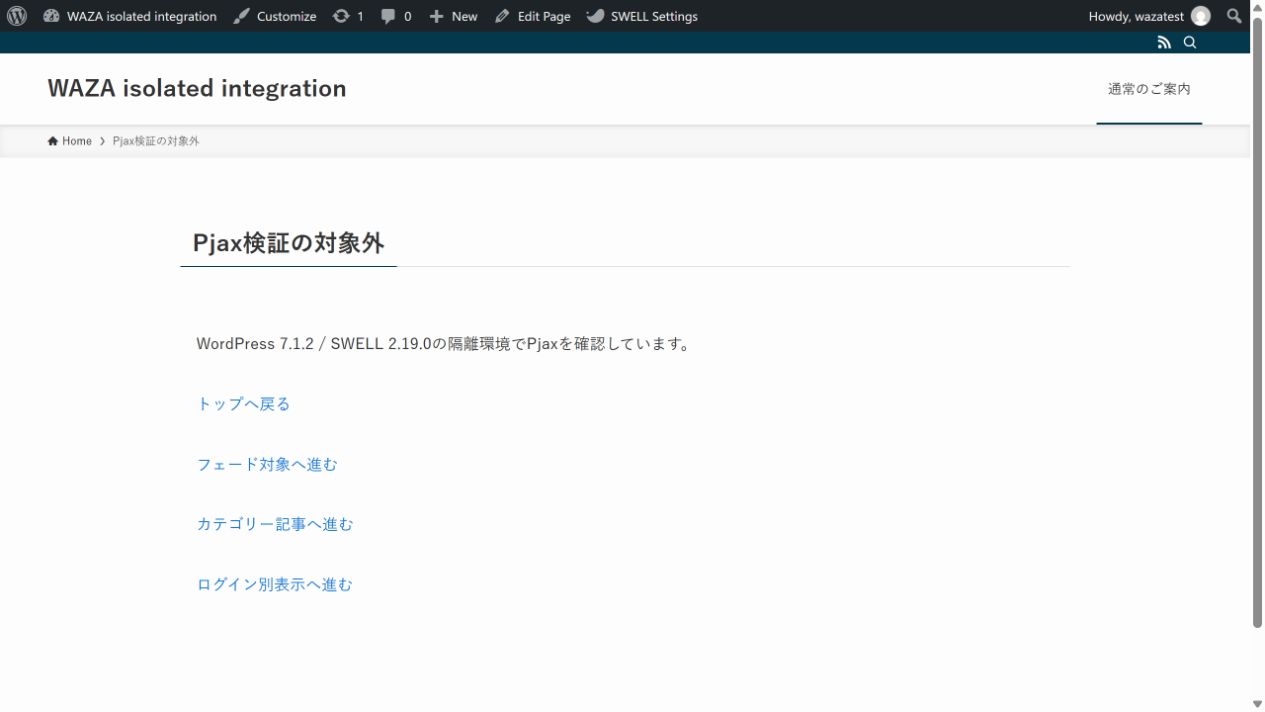The height and width of the screenshot is (712, 1265).
Task: Open the WordPress logo menu
Action: 16,16
